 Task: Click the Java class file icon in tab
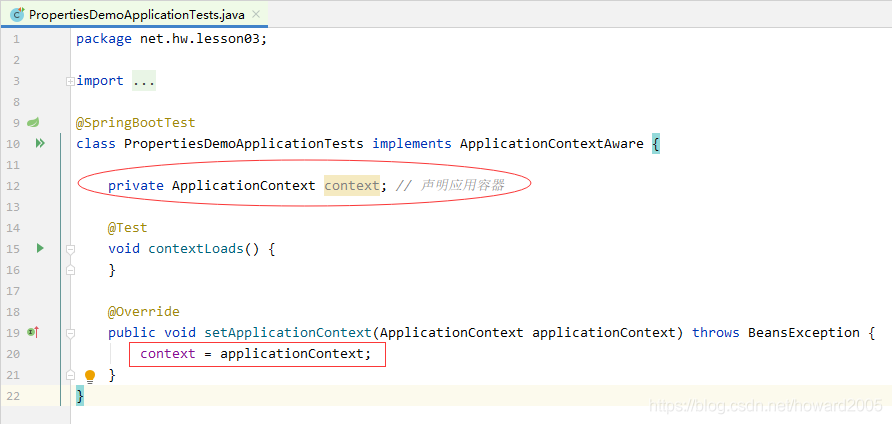tap(18, 14)
